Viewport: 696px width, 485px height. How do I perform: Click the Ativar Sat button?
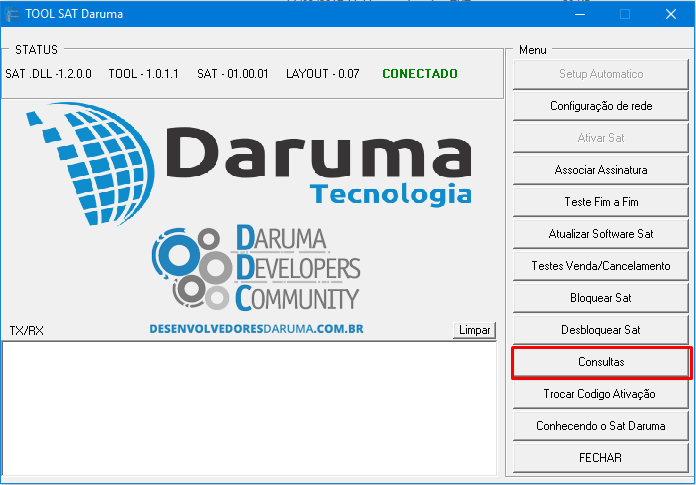601,138
